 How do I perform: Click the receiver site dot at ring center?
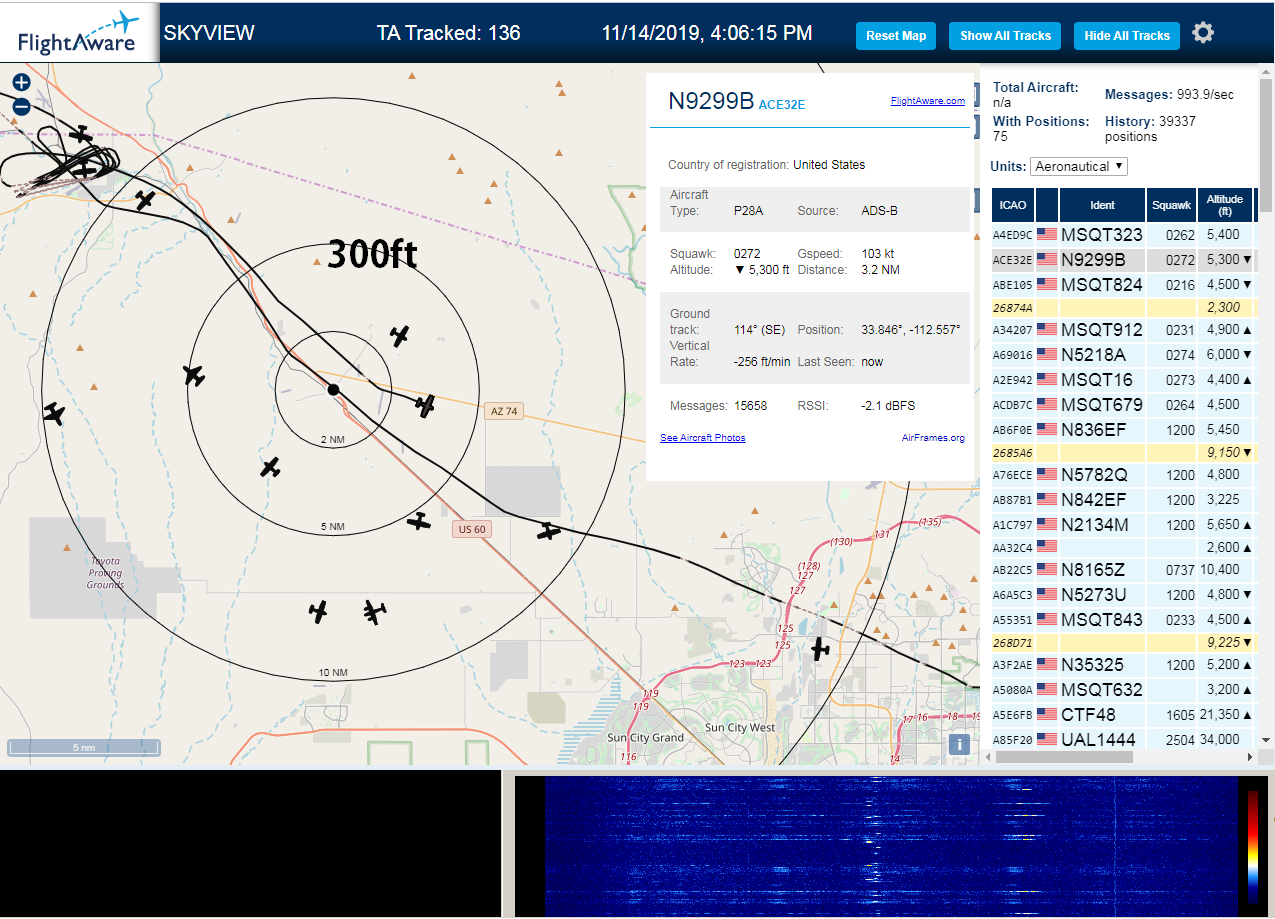coord(333,389)
